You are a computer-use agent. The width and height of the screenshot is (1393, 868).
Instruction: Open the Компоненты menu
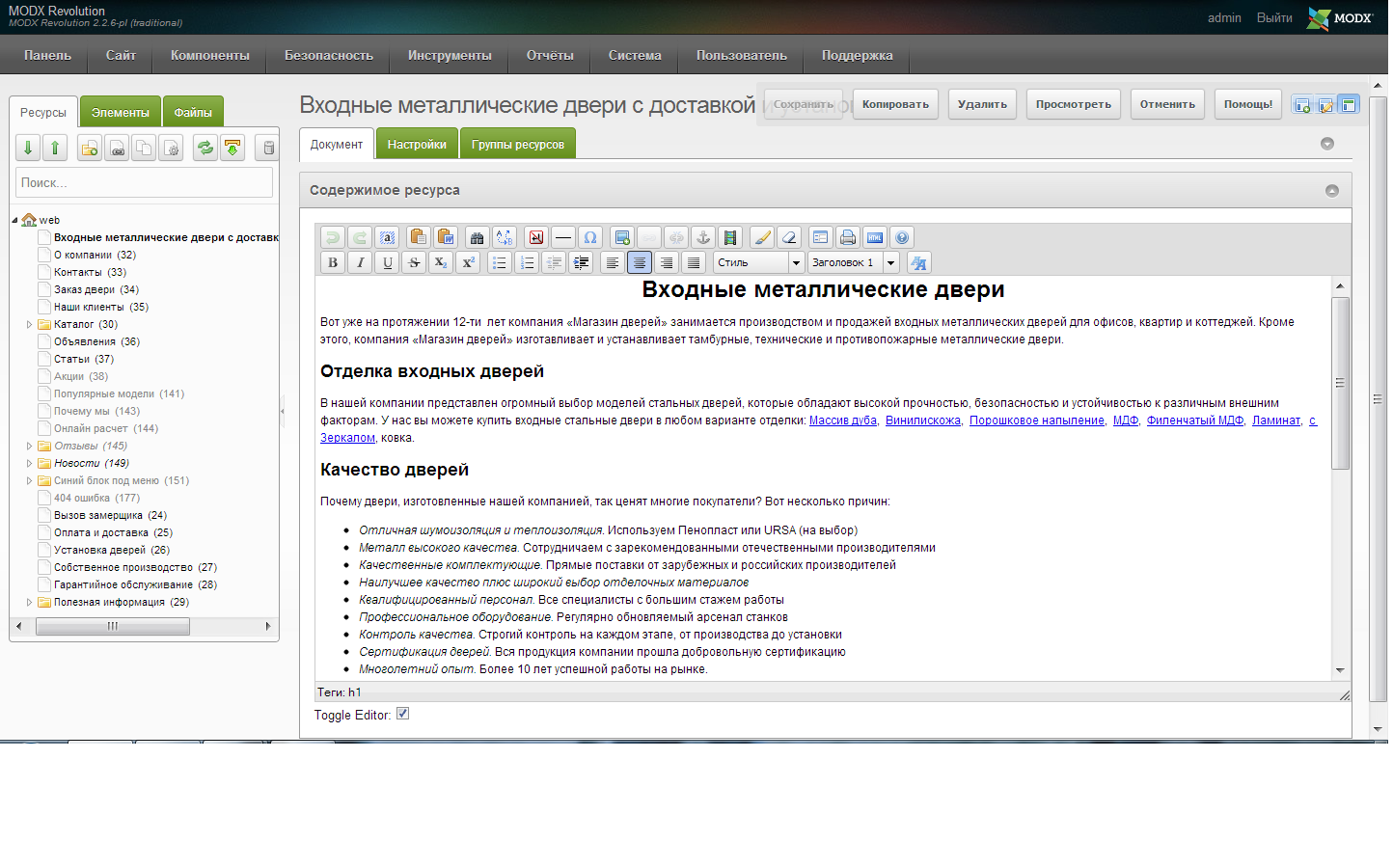210,55
